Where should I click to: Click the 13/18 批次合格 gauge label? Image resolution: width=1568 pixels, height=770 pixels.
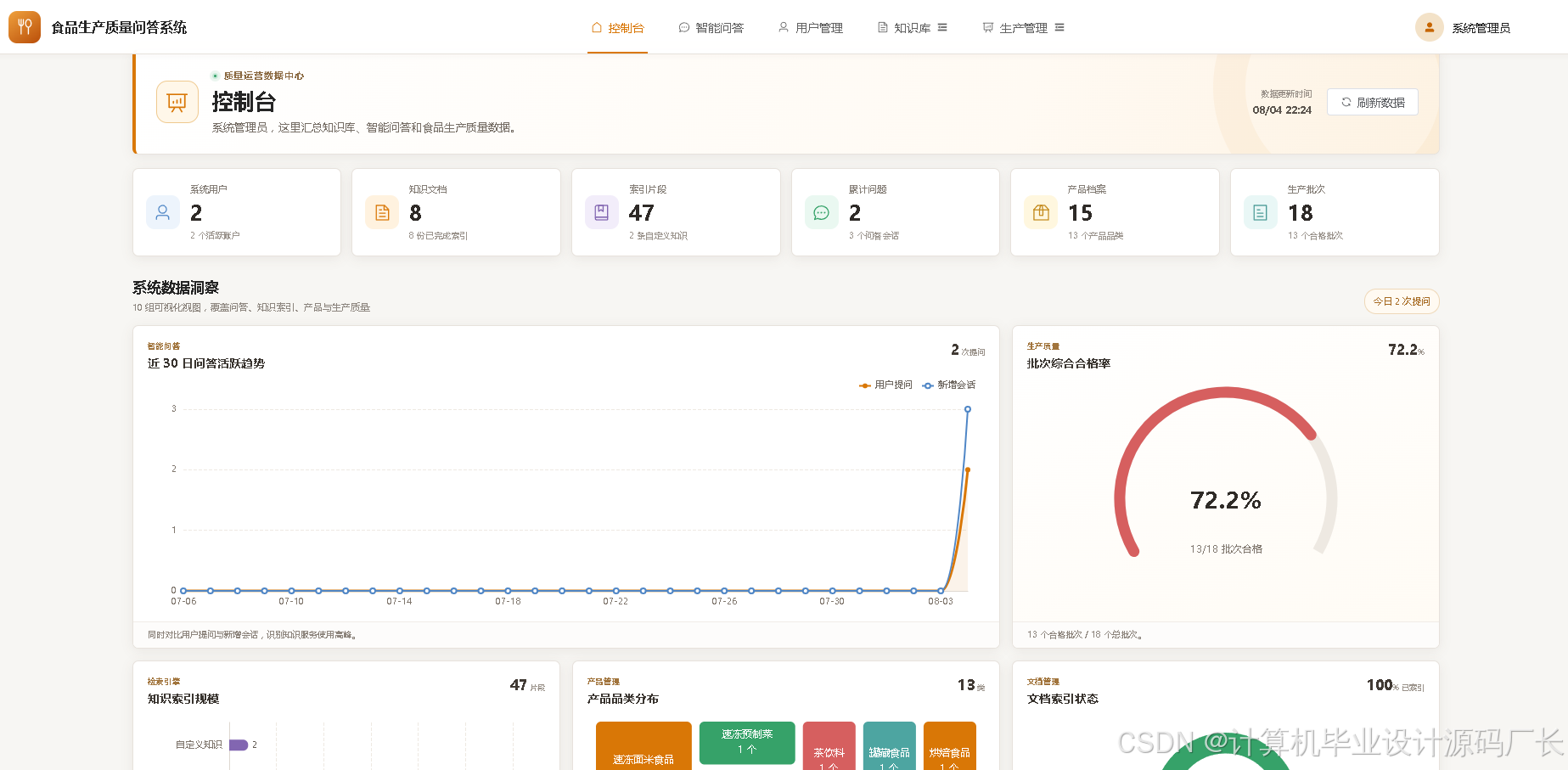(x=1226, y=549)
